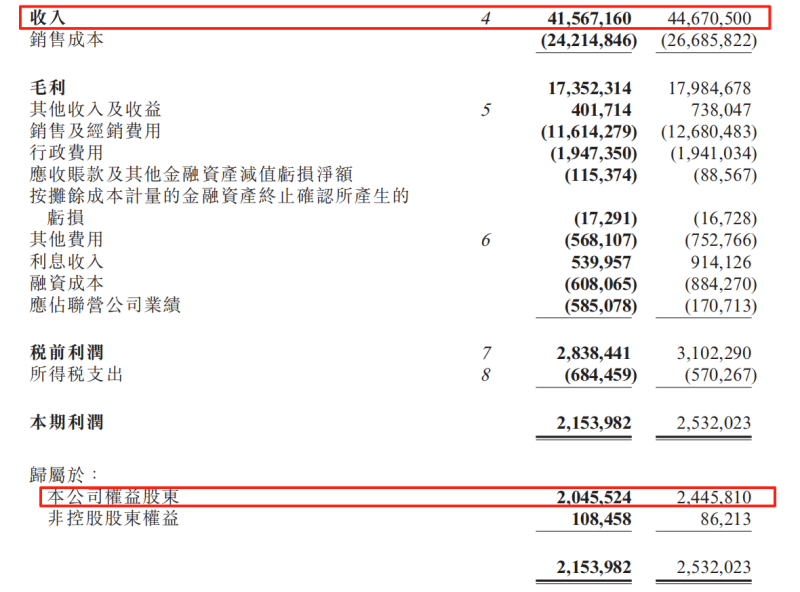The width and height of the screenshot is (800, 592).
Task: Select prior pre-tax profit 3,102,290
Action: (x=714, y=353)
